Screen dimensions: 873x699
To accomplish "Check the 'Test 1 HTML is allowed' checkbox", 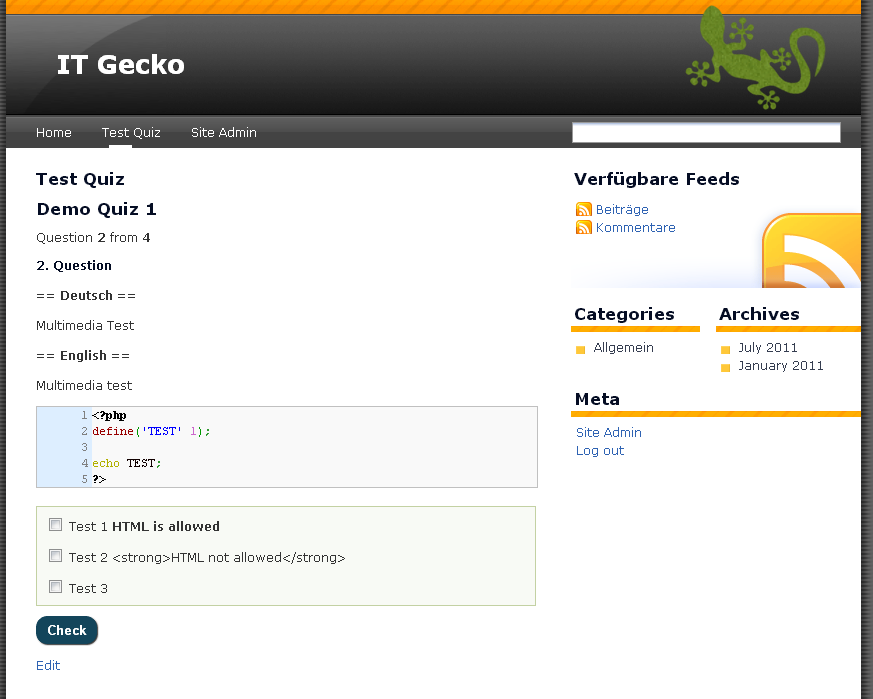I will coord(56,525).
